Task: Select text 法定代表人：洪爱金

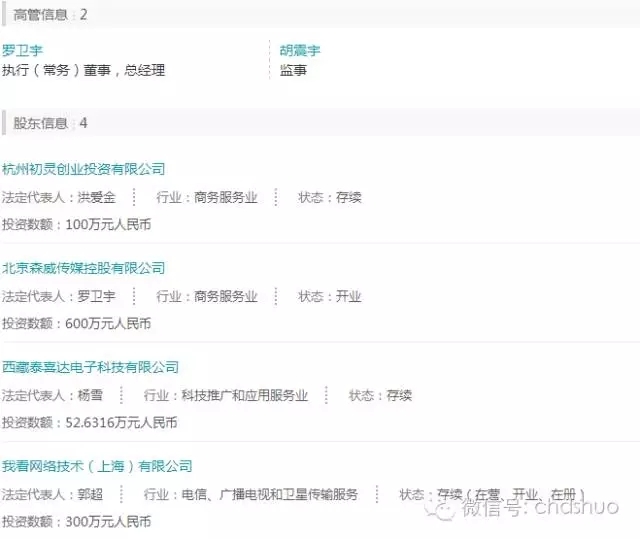Action: pos(59,197)
